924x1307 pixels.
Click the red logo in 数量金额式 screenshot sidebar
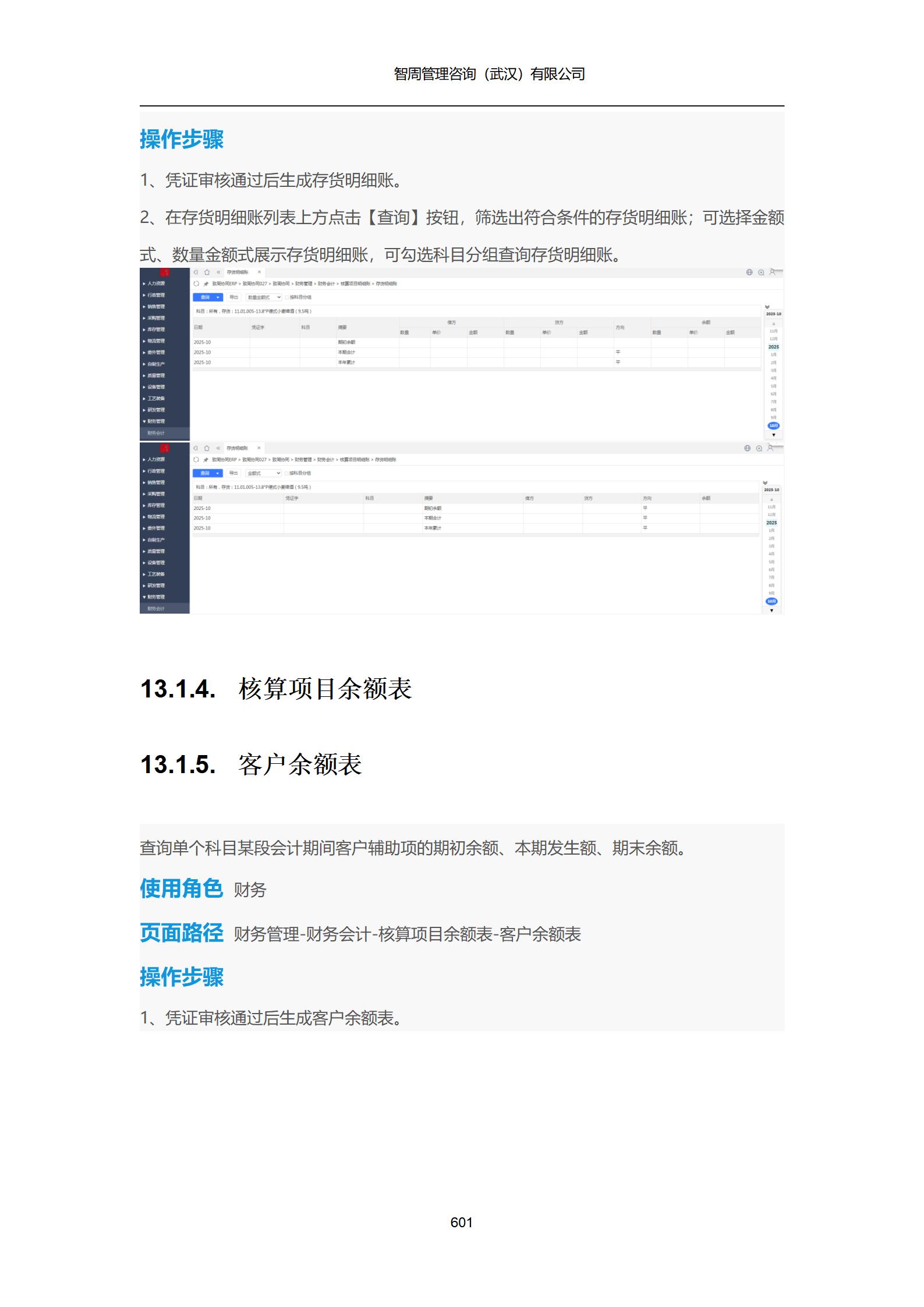pyautogui.click(x=165, y=272)
